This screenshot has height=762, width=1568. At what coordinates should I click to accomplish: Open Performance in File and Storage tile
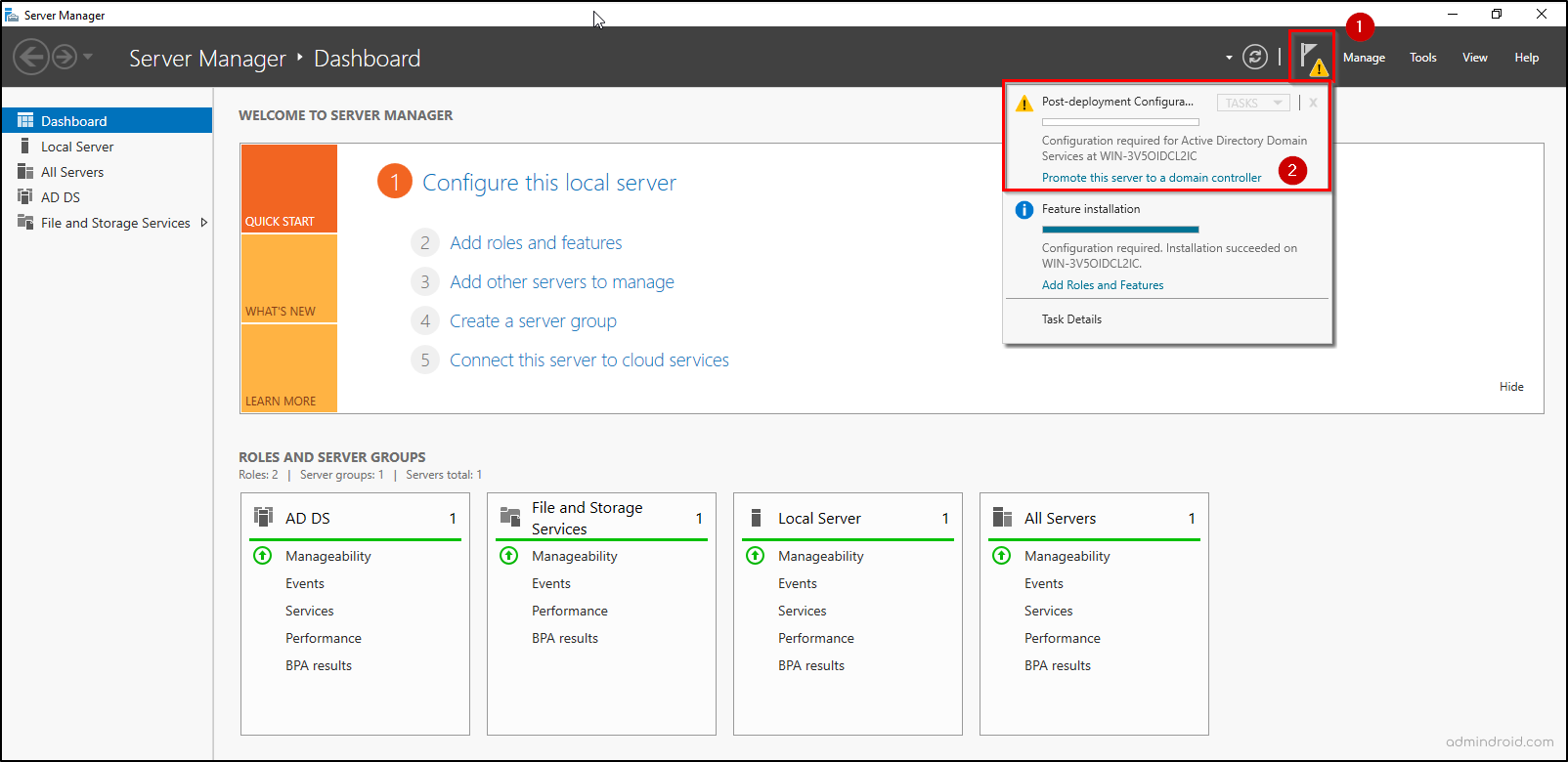point(570,611)
